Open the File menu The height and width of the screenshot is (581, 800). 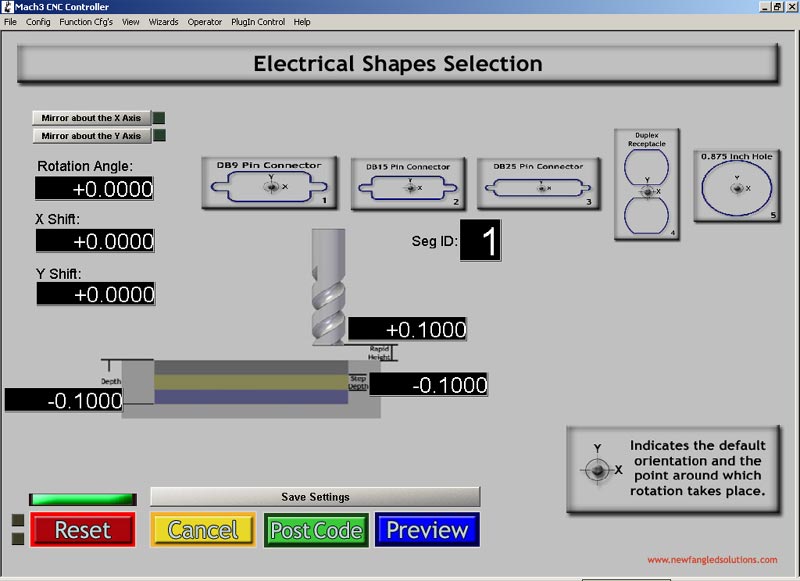pos(10,22)
